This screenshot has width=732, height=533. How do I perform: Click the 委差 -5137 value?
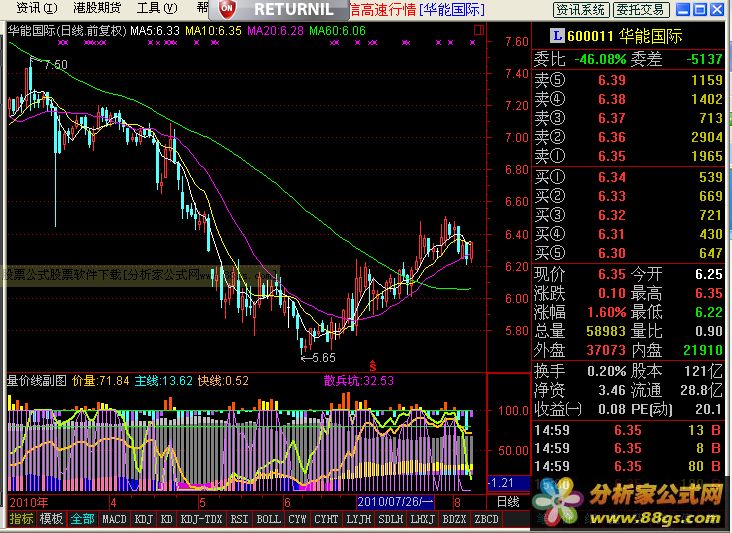(704, 59)
